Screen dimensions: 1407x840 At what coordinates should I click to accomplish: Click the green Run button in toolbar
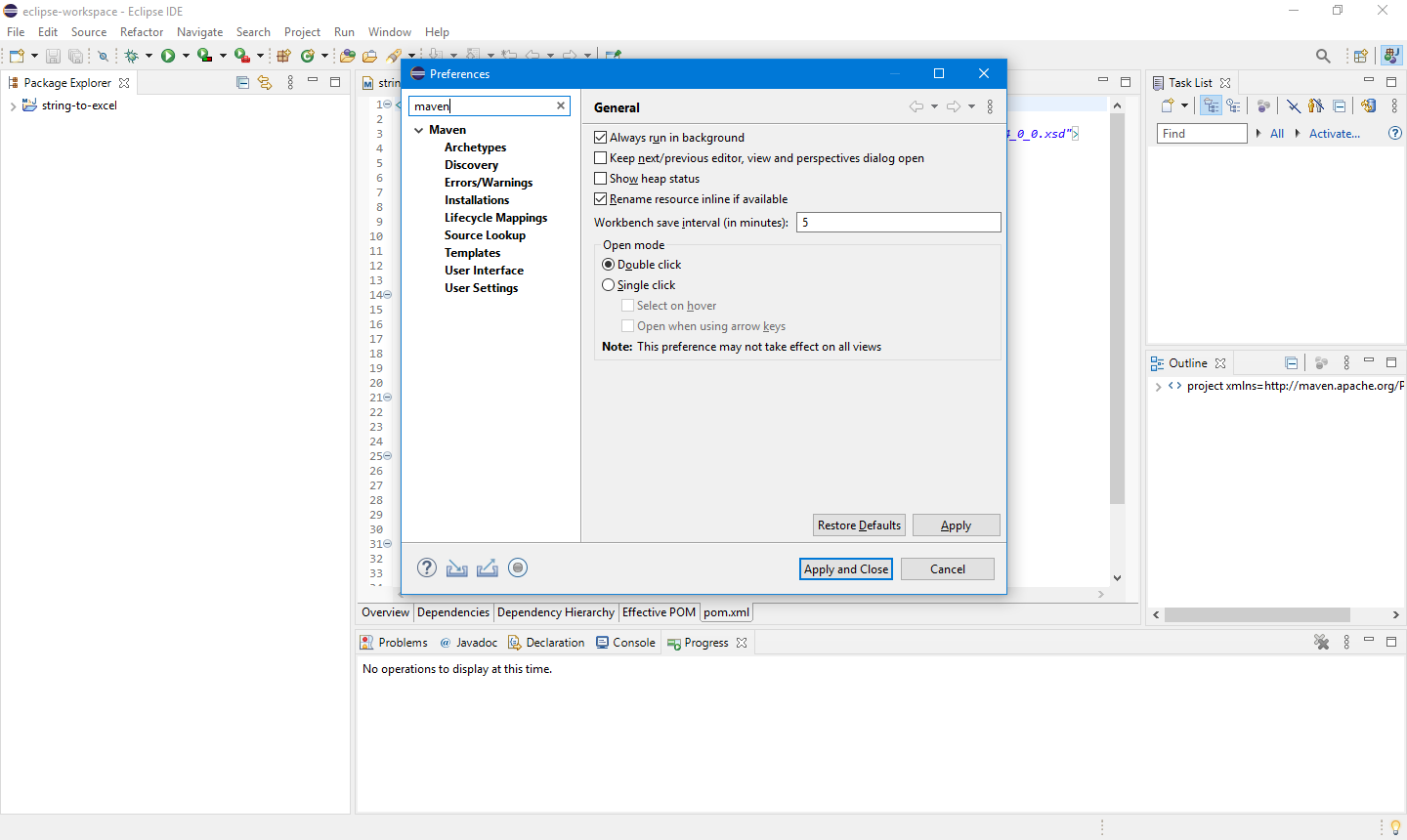168,56
